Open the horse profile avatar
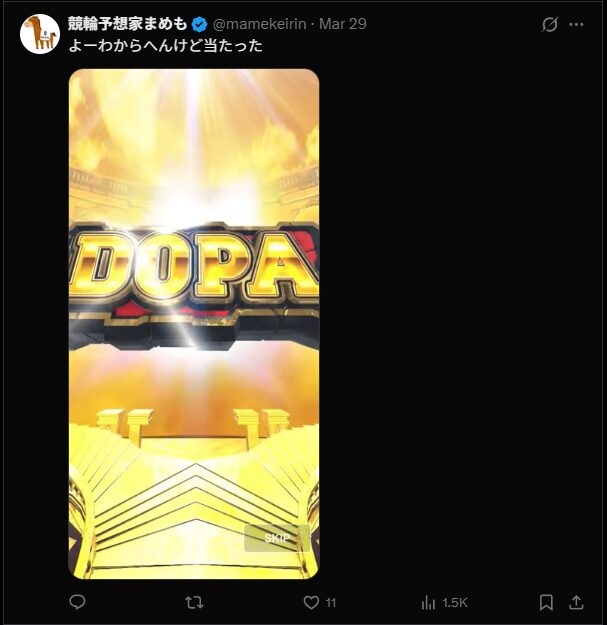 tap(40, 34)
